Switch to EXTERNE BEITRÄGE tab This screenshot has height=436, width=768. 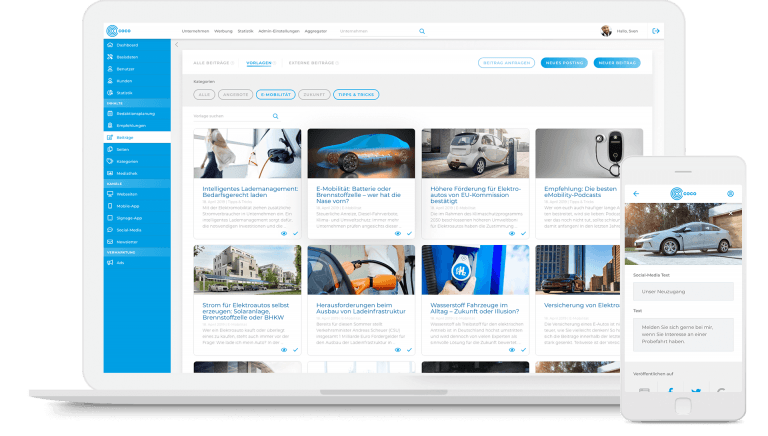pos(312,63)
